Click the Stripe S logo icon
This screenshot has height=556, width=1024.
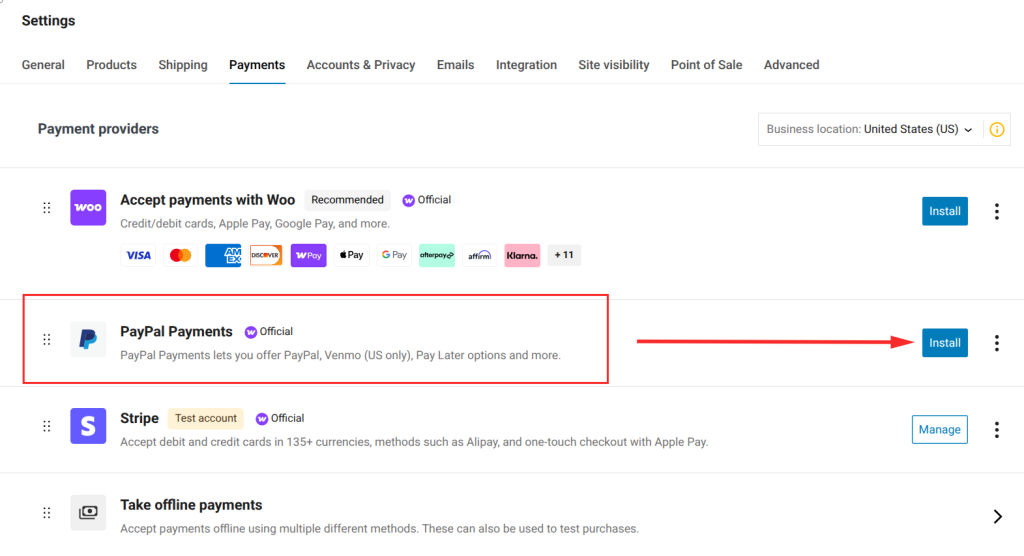click(88, 426)
